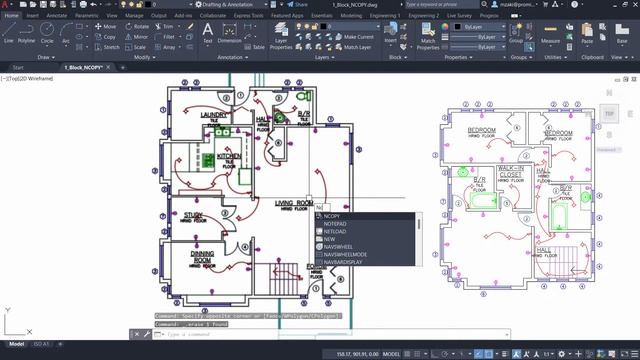Open the Drafting & Annotation workspace dropdown
The height and width of the screenshot is (360, 640).
tap(231, 4)
